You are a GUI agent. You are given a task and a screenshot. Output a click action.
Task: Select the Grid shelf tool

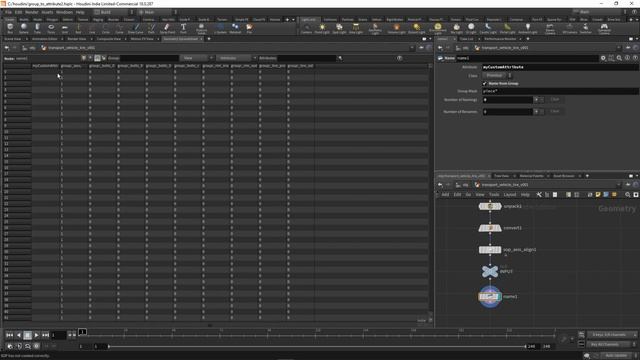tap(64, 28)
